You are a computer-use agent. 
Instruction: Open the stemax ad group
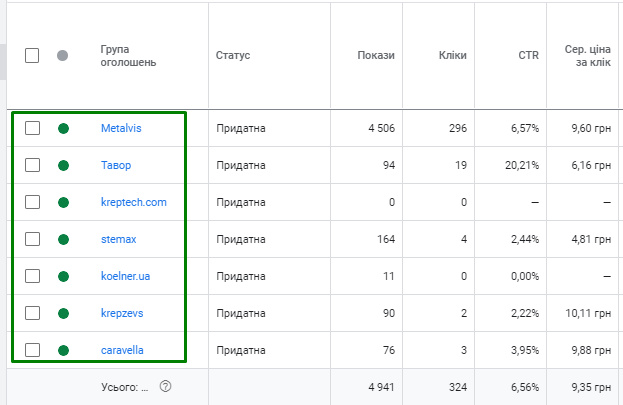118,239
